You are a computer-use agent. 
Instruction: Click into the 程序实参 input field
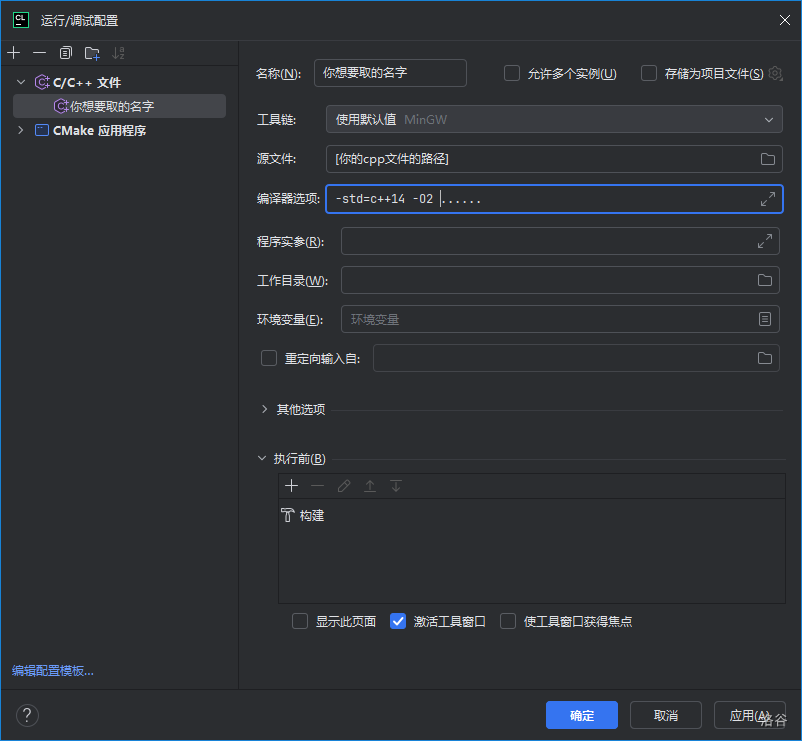click(x=545, y=241)
